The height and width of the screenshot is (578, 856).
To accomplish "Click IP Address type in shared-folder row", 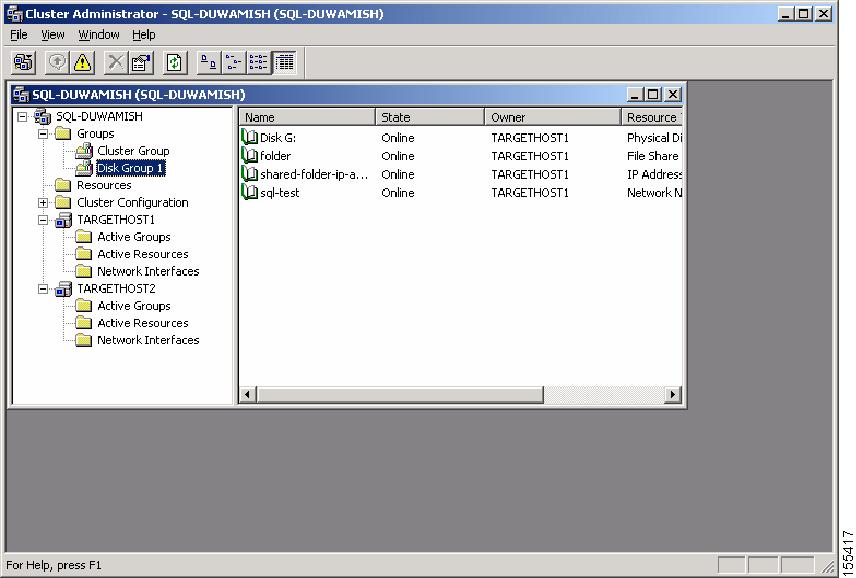I will 654,175.
